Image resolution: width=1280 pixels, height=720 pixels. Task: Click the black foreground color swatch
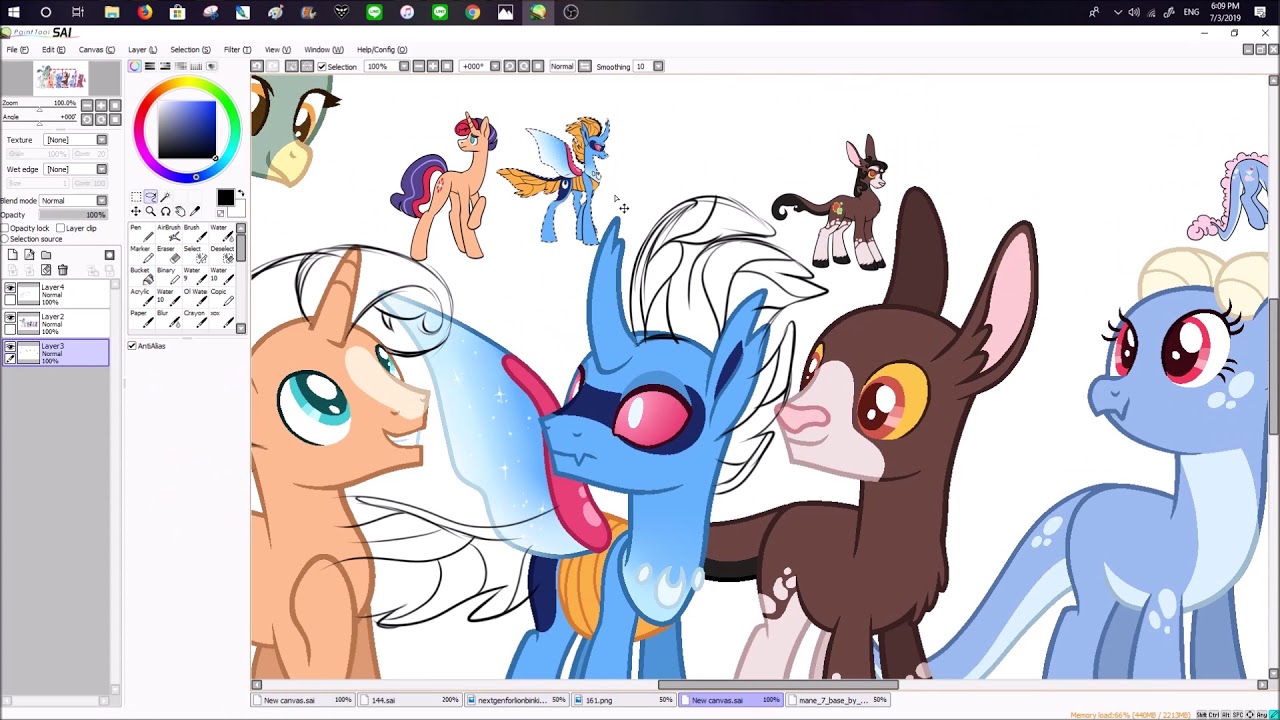226,197
